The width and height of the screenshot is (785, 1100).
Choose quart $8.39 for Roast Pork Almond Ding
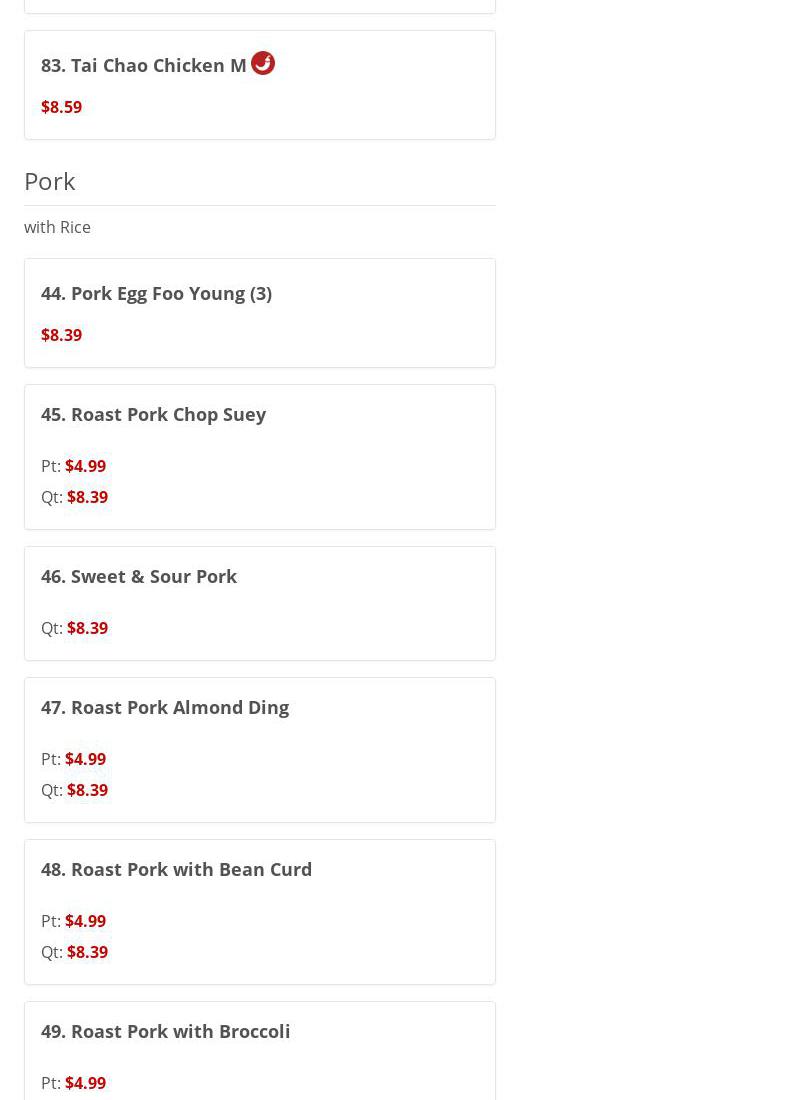click(x=87, y=790)
